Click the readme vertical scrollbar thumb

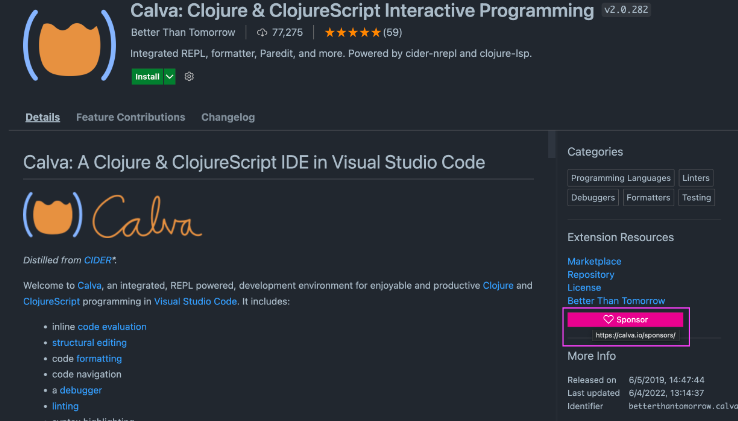[552, 144]
